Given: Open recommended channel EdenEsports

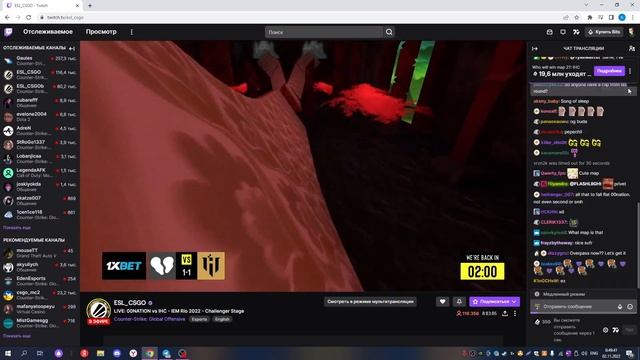Looking at the screenshot, I should click(40, 281).
